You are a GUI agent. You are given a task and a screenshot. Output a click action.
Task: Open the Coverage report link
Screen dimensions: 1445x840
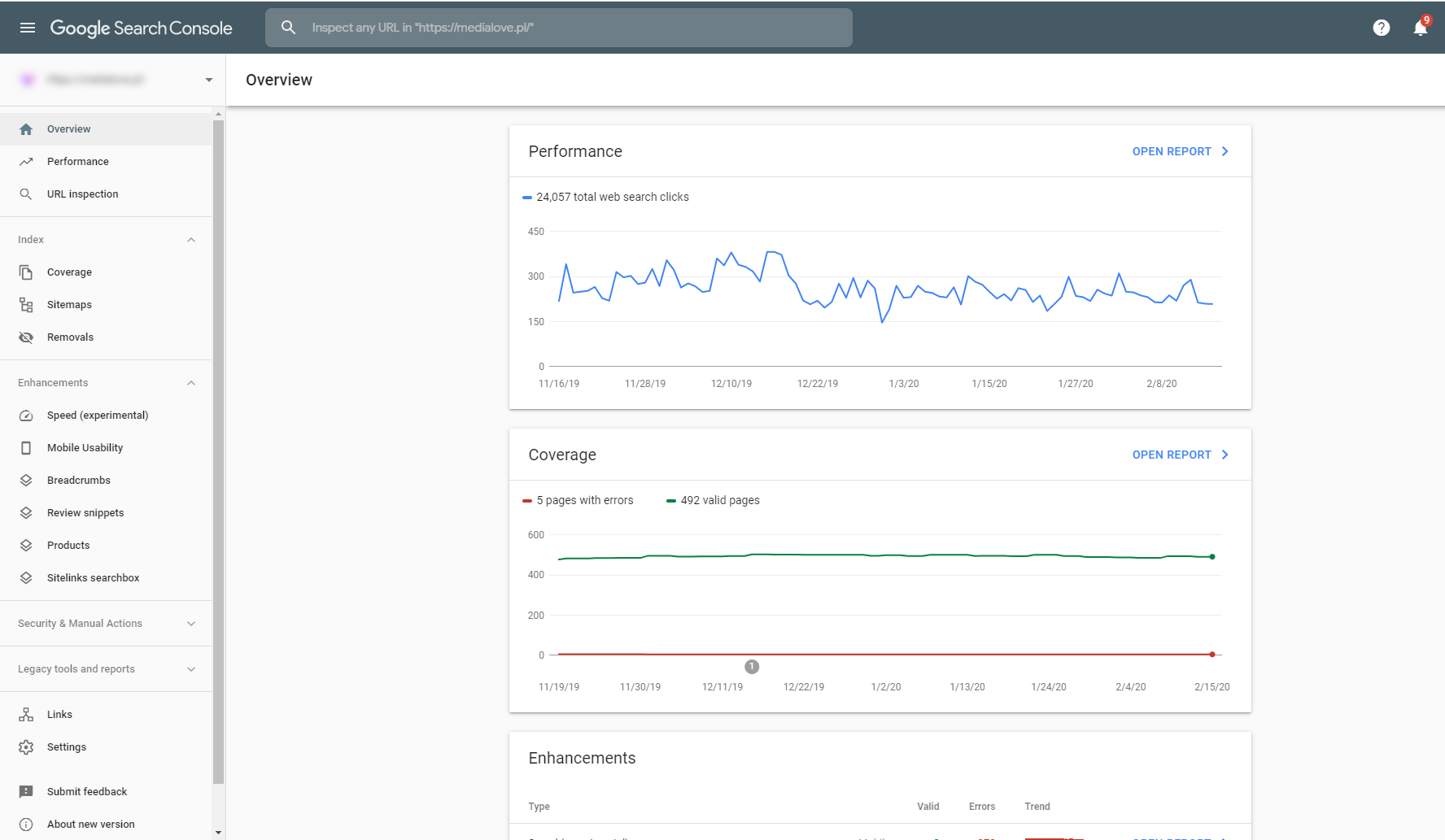point(1180,455)
